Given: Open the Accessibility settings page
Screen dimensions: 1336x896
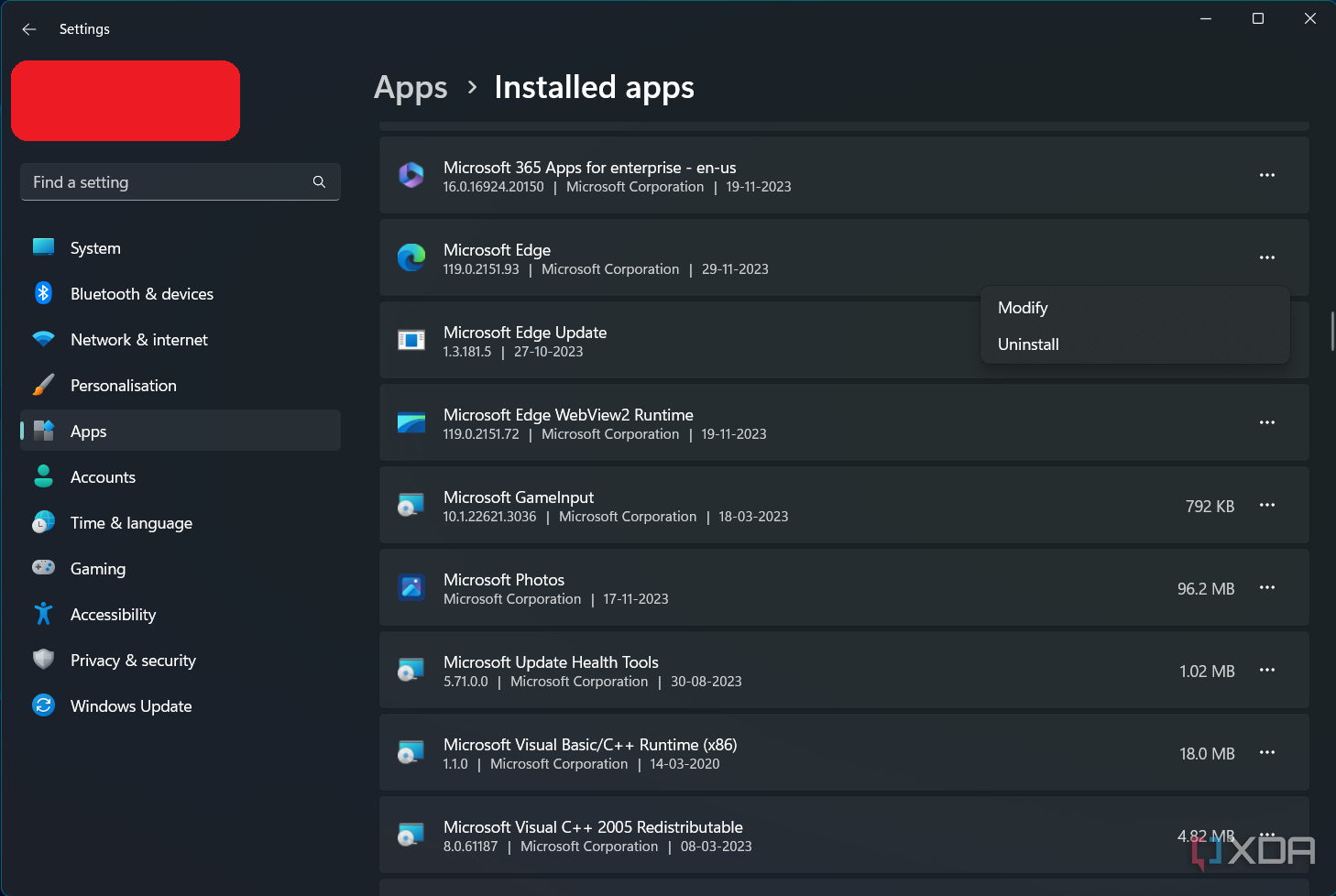Looking at the screenshot, I should pyautogui.click(x=181, y=615).
